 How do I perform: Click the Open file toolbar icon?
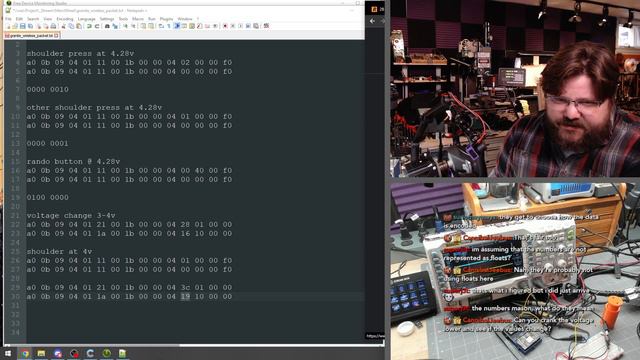point(15,26)
